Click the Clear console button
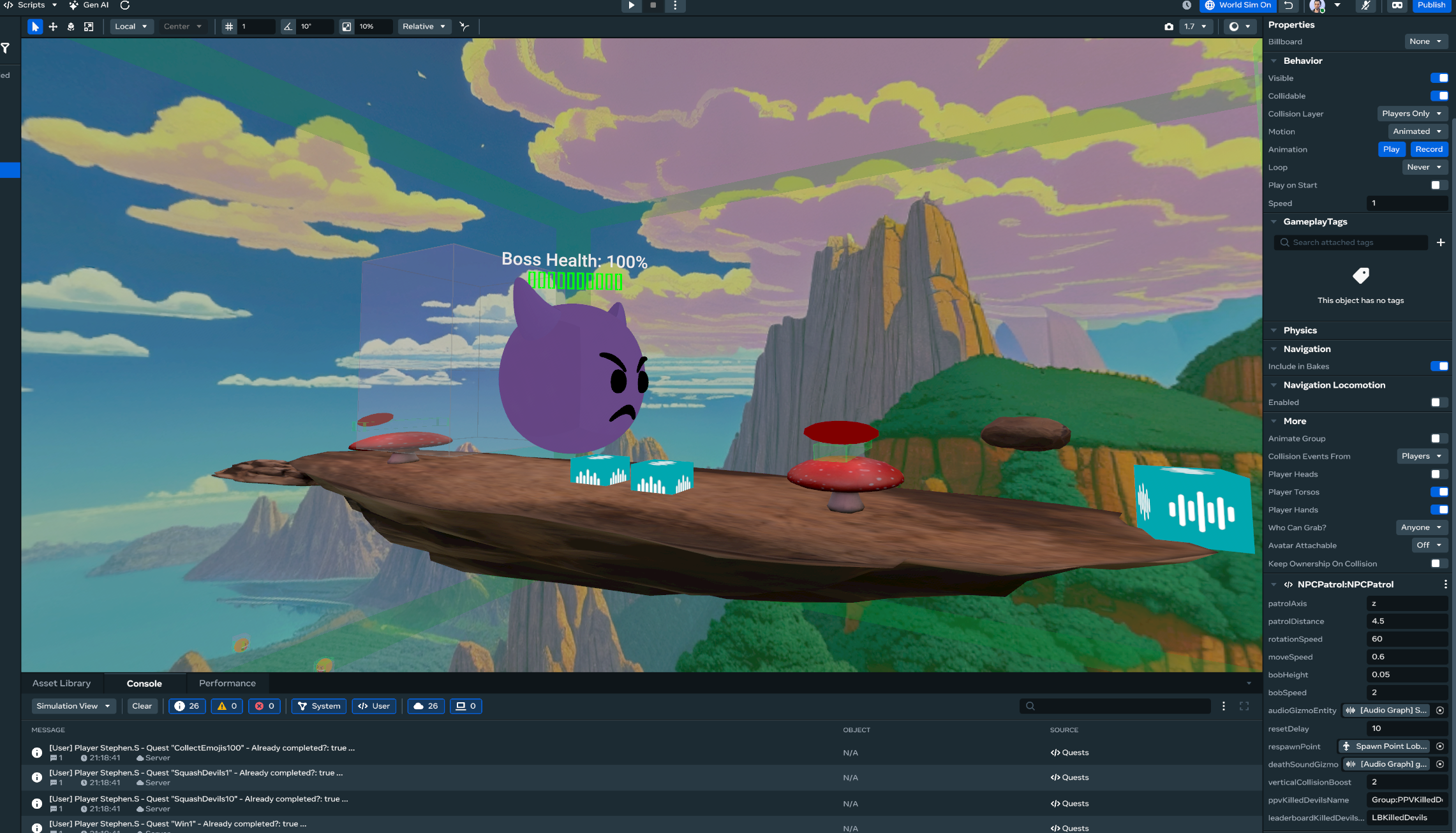This screenshot has height=833, width=1456. pos(142,706)
